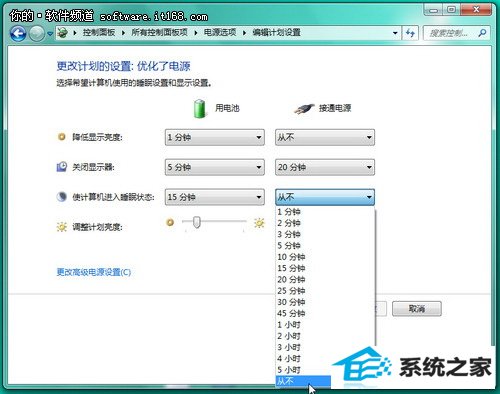Select 10 分钟 in the sleep list
This screenshot has height=394, width=500.
(x=325, y=257)
